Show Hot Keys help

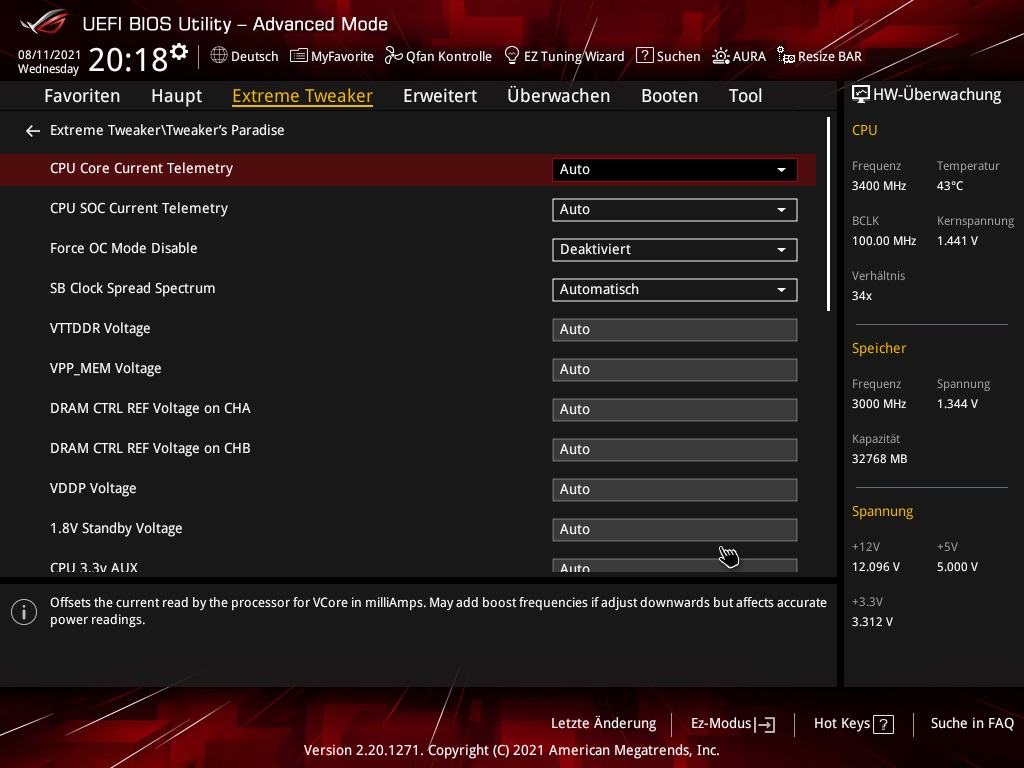click(854, 724)
